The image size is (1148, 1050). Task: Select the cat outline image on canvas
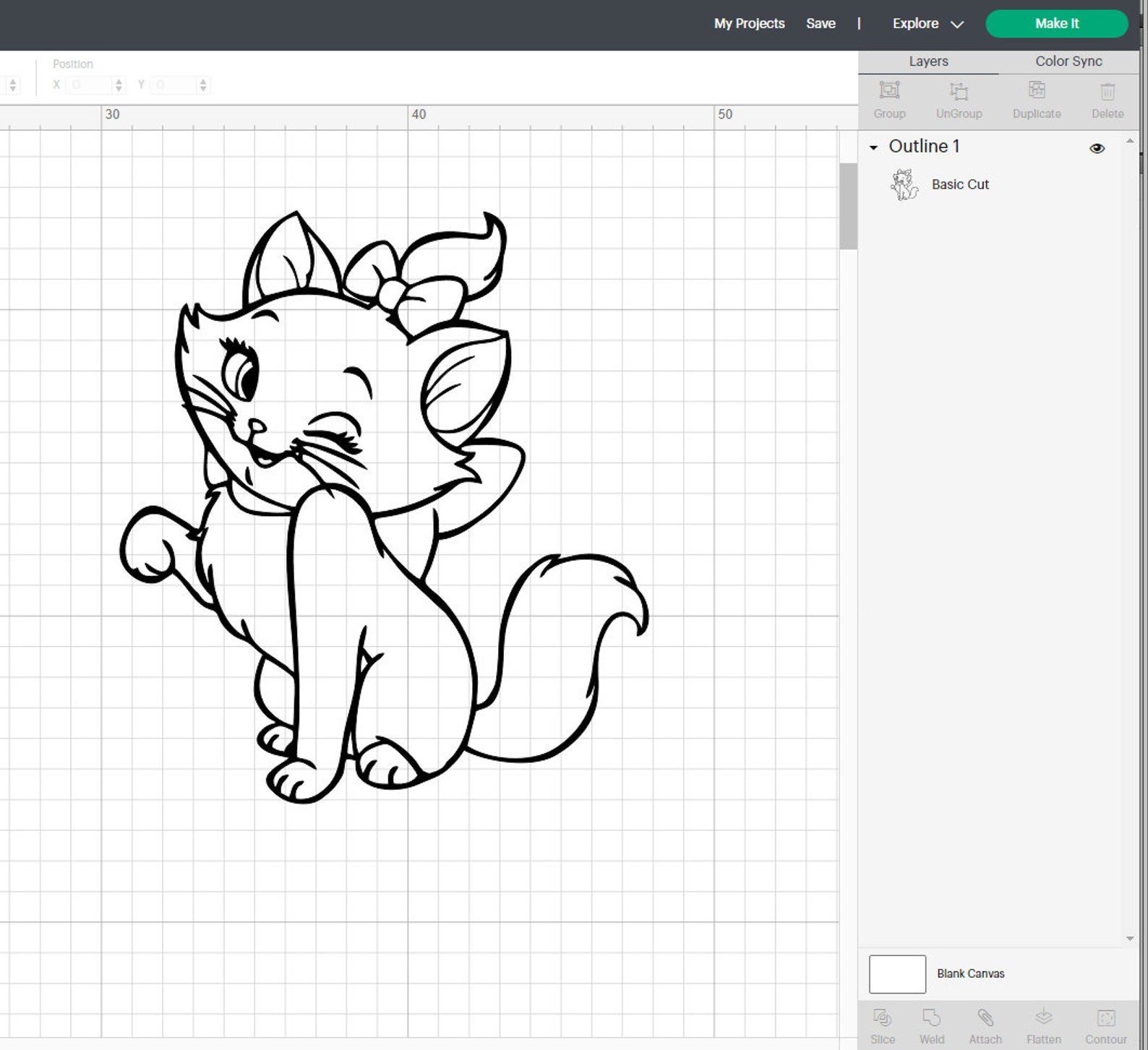coord(384,507)
